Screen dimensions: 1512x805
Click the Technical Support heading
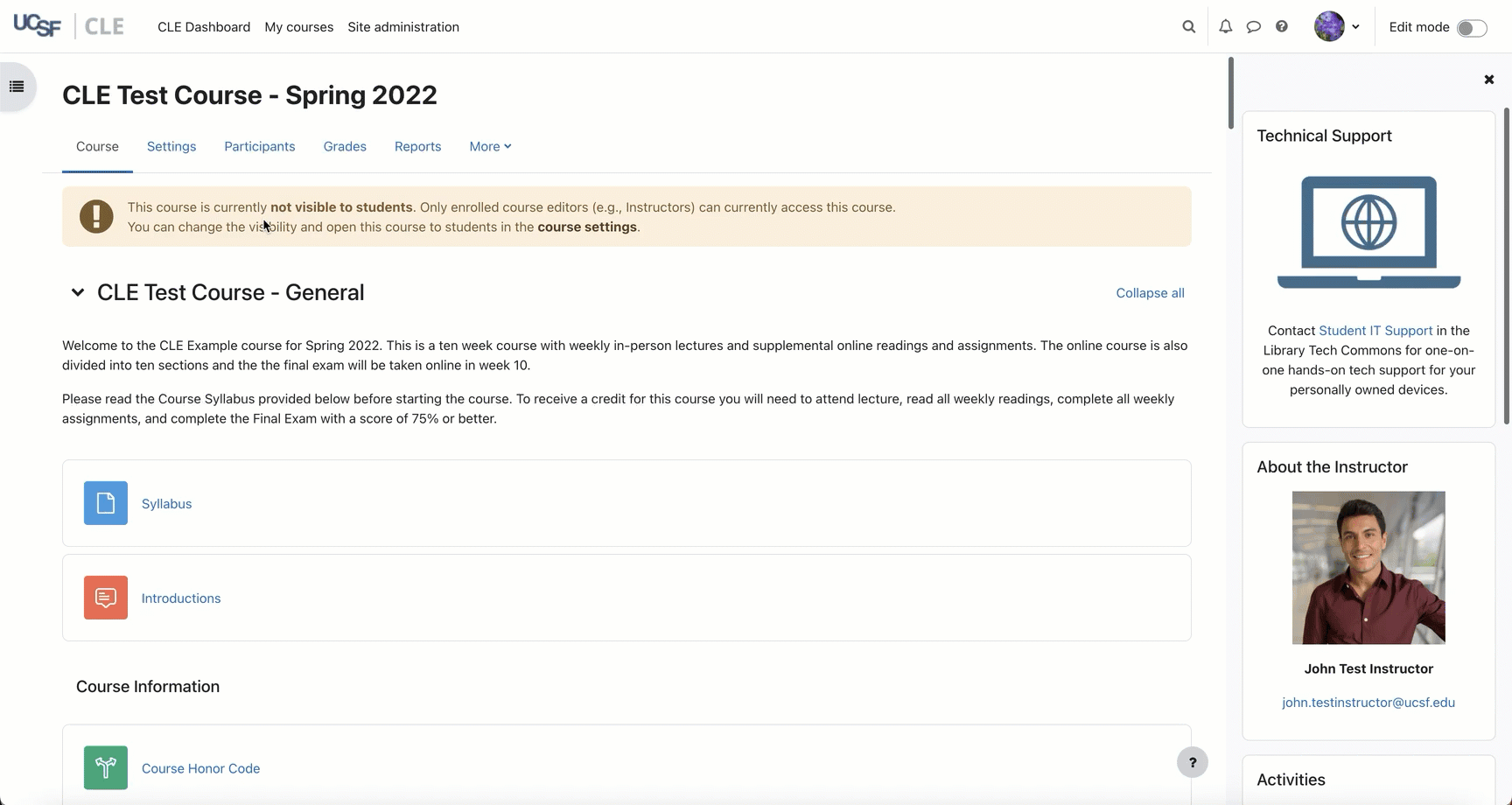click(1324, 136)
